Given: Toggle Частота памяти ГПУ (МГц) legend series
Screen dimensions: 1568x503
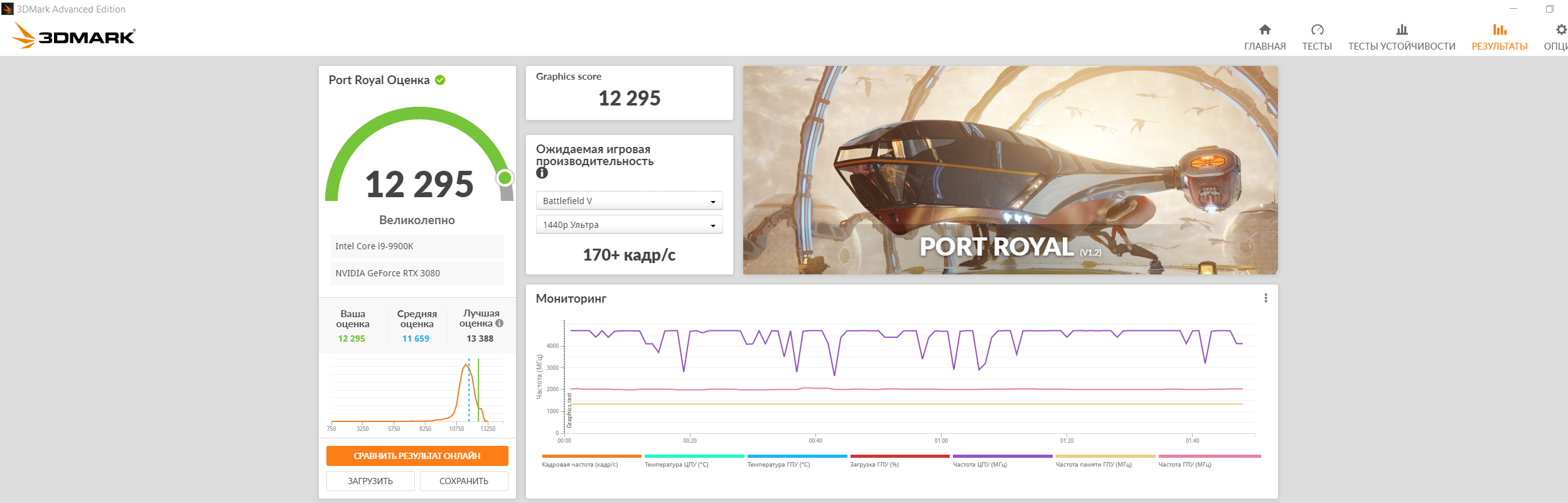Looking at the screenshot, I should coord(1105,462).
